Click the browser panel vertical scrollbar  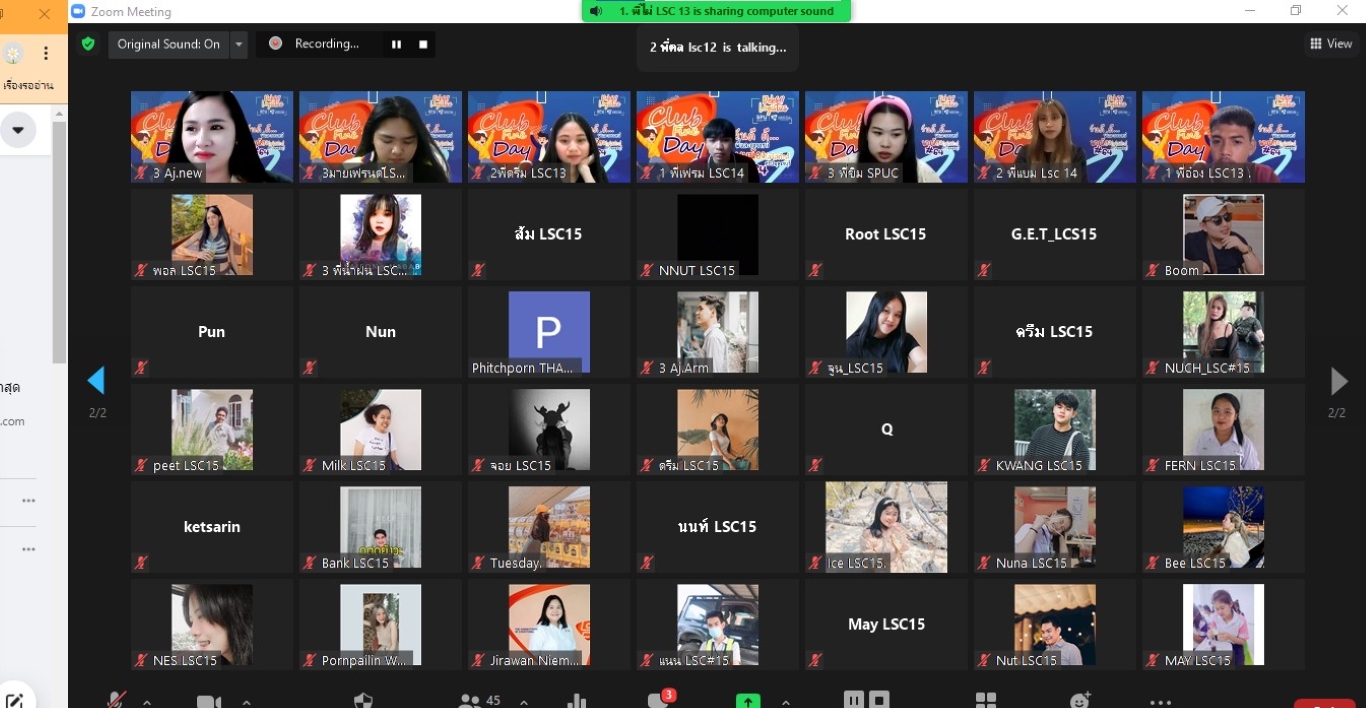click(x=59, y=242)
